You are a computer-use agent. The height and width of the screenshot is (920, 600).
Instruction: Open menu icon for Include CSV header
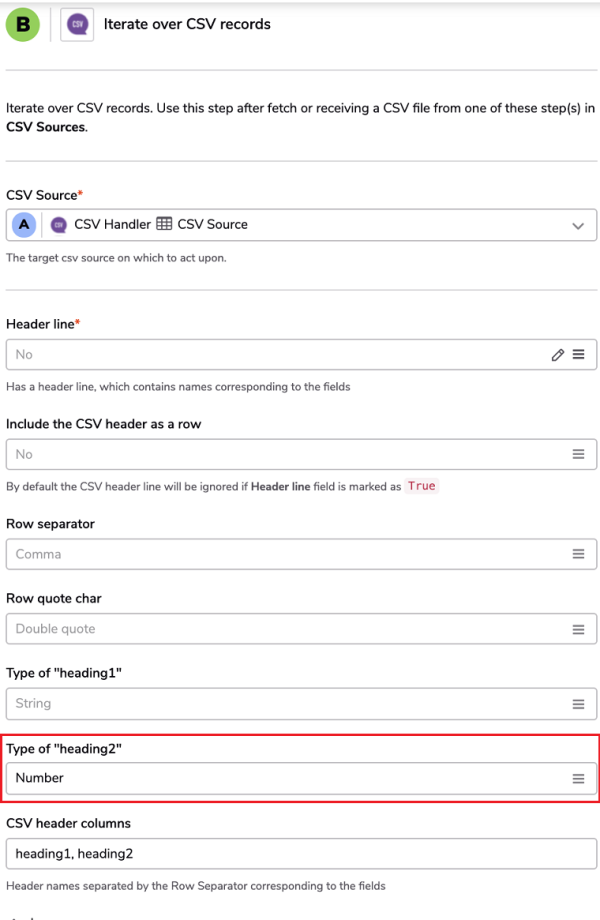(578, 454)
